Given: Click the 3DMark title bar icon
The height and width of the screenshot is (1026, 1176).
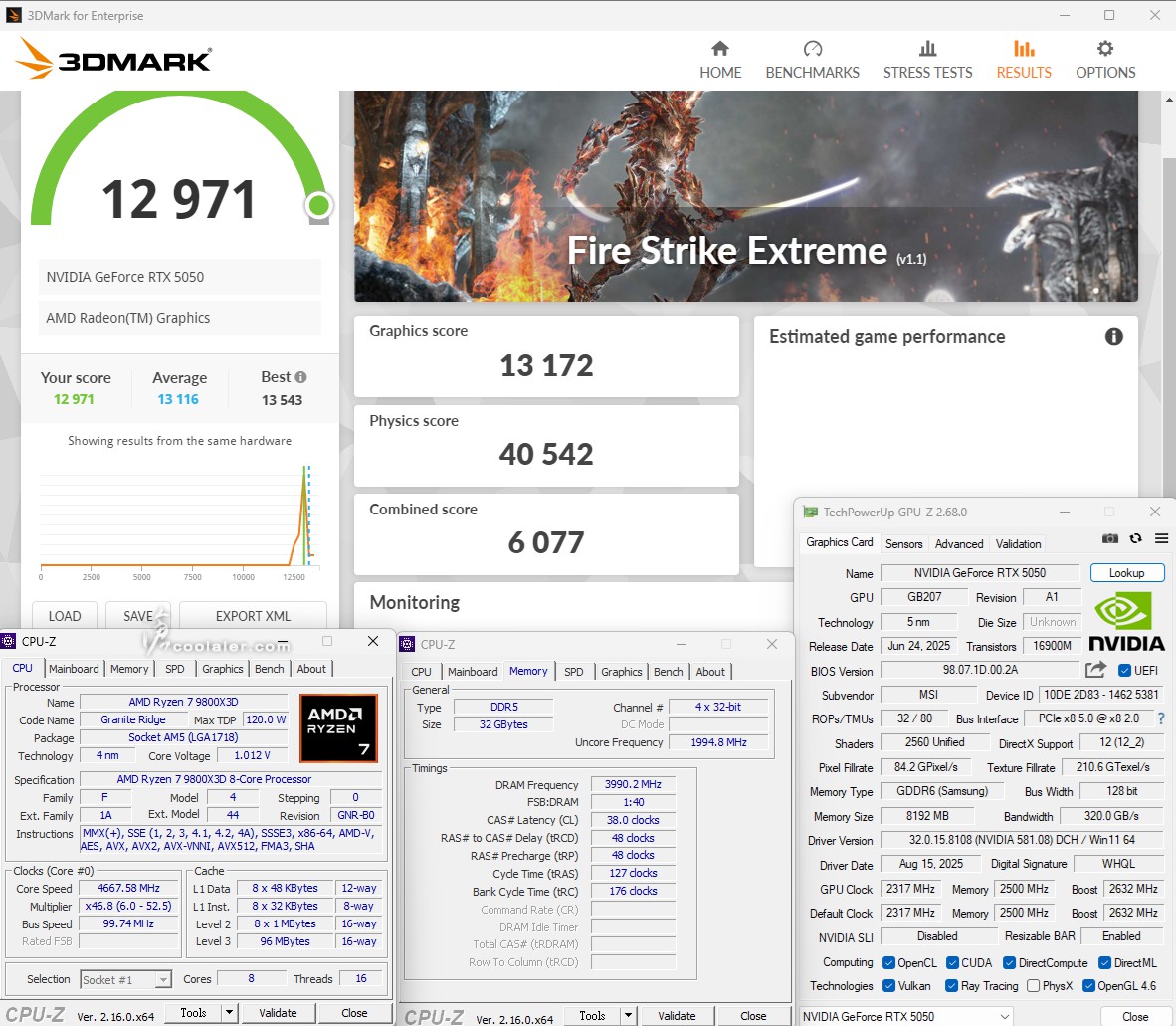Looking at the screenshot, I should [x=14, y=15].
